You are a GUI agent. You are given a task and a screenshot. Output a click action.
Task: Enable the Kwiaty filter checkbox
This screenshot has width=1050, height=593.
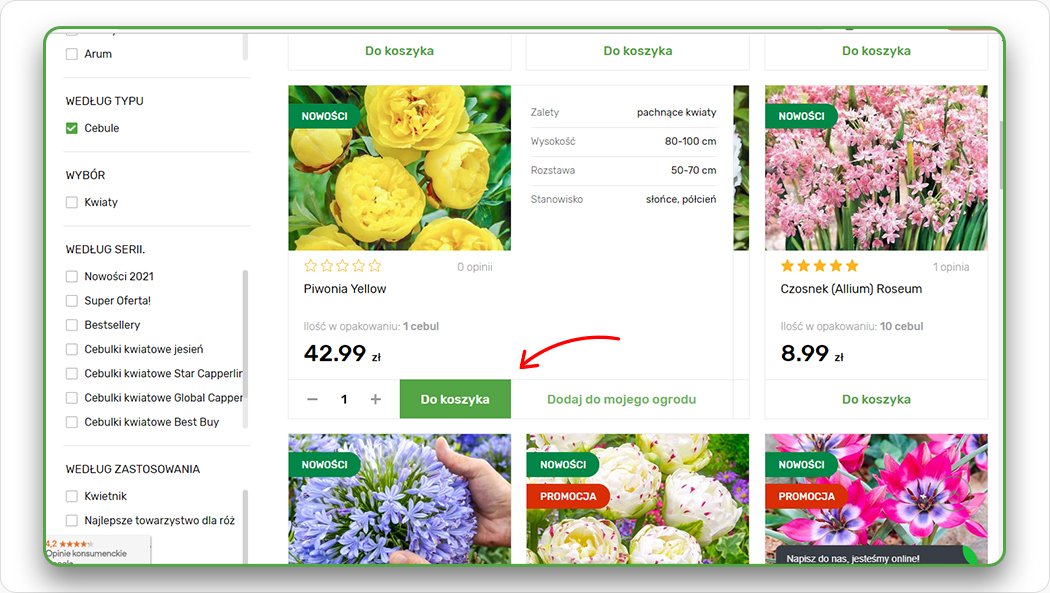(72, 202)
